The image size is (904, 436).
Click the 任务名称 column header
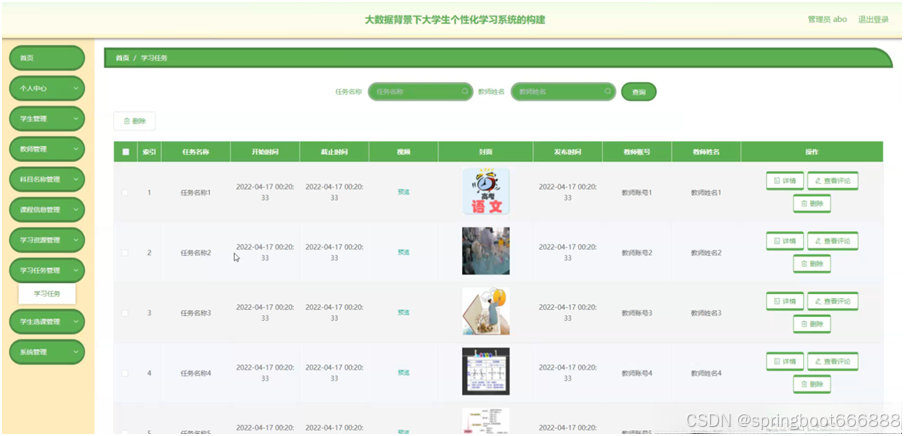pos(196,152)
